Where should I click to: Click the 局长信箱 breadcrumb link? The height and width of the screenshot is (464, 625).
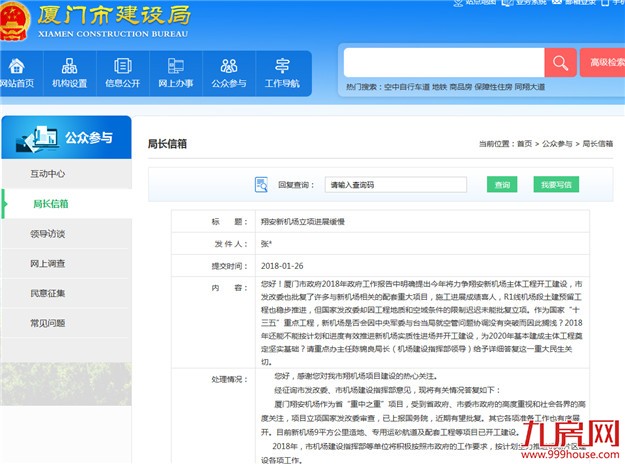point(597,144)
